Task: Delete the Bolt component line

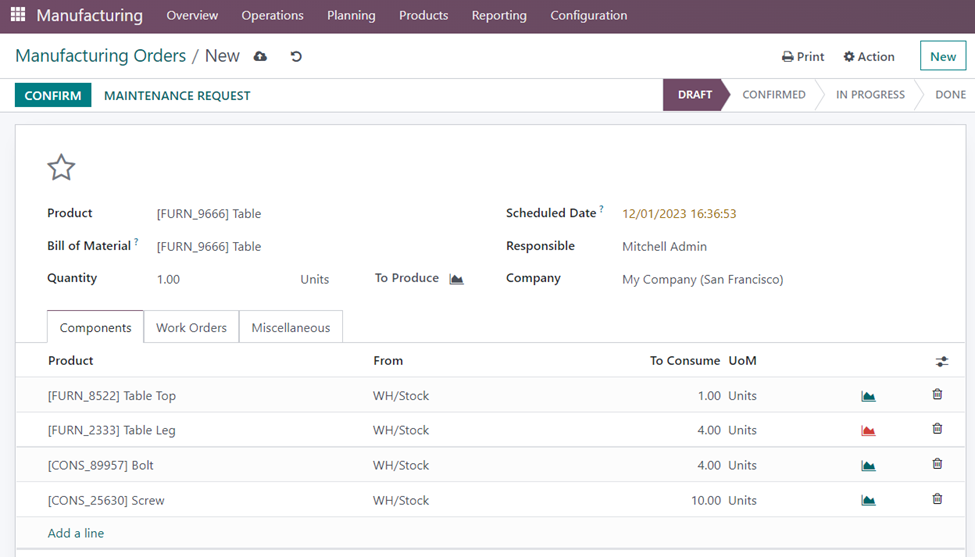Action: 937,464
